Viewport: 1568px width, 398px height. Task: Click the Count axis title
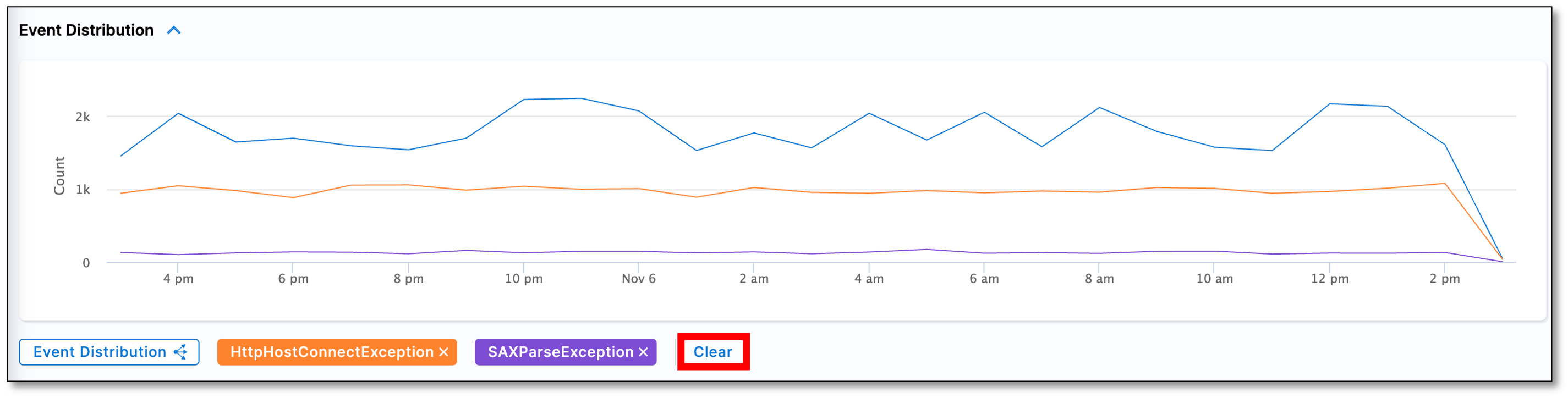[59, 175]
